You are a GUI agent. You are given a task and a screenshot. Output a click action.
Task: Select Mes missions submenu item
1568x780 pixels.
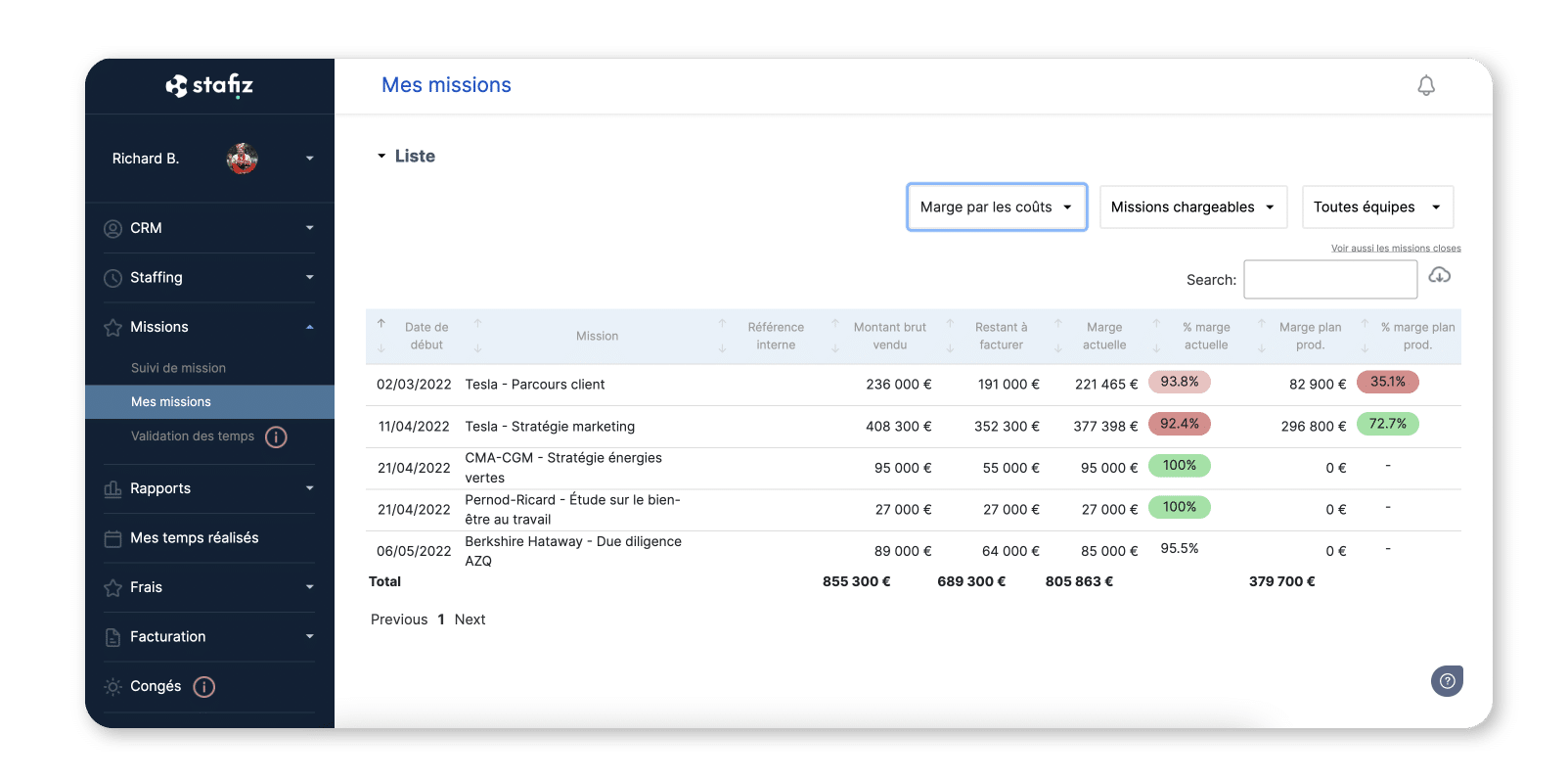tap(209, 401)
